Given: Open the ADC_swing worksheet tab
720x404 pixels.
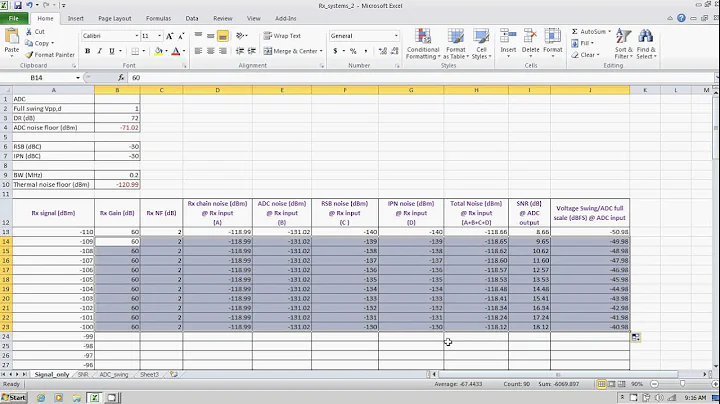Looking at the screenshot, I should tap(114, 375).
